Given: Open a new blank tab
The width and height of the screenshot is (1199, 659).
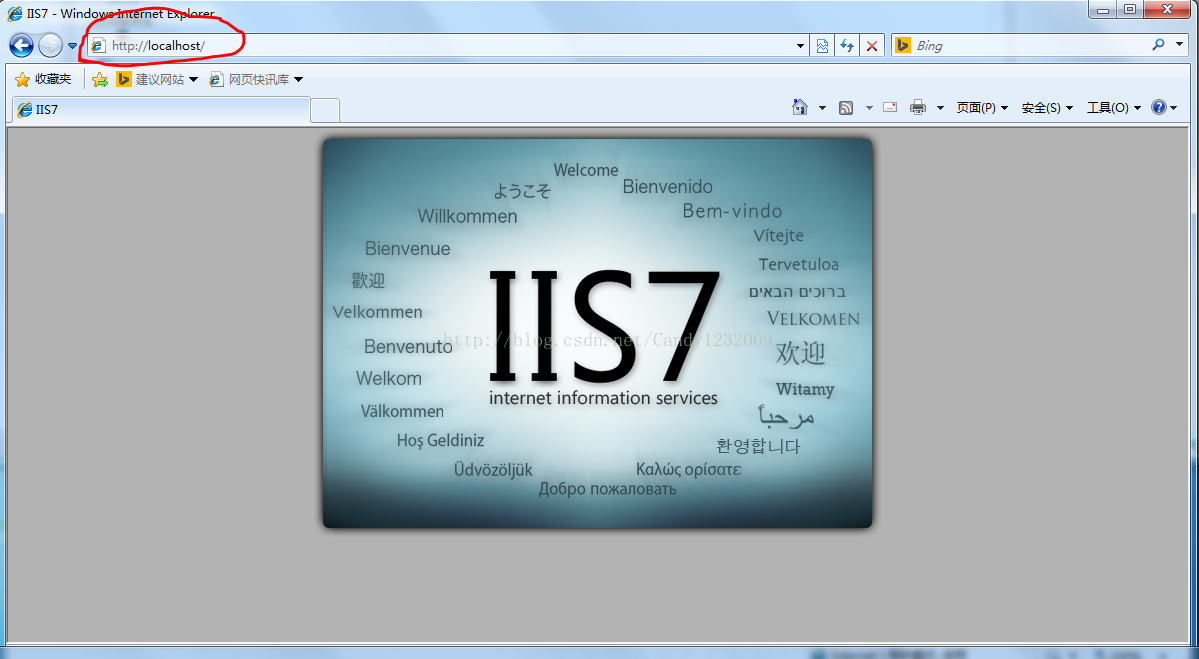Looking at the screenshot, I should tap(325, 110).
